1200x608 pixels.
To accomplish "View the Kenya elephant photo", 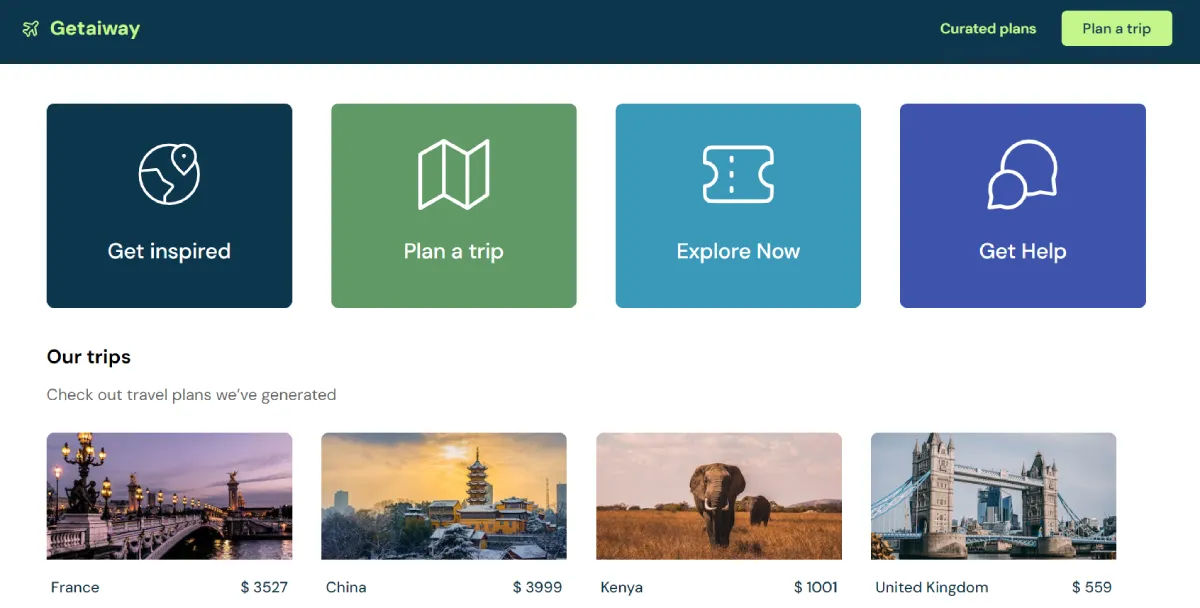I will click(x=719, y=496).
